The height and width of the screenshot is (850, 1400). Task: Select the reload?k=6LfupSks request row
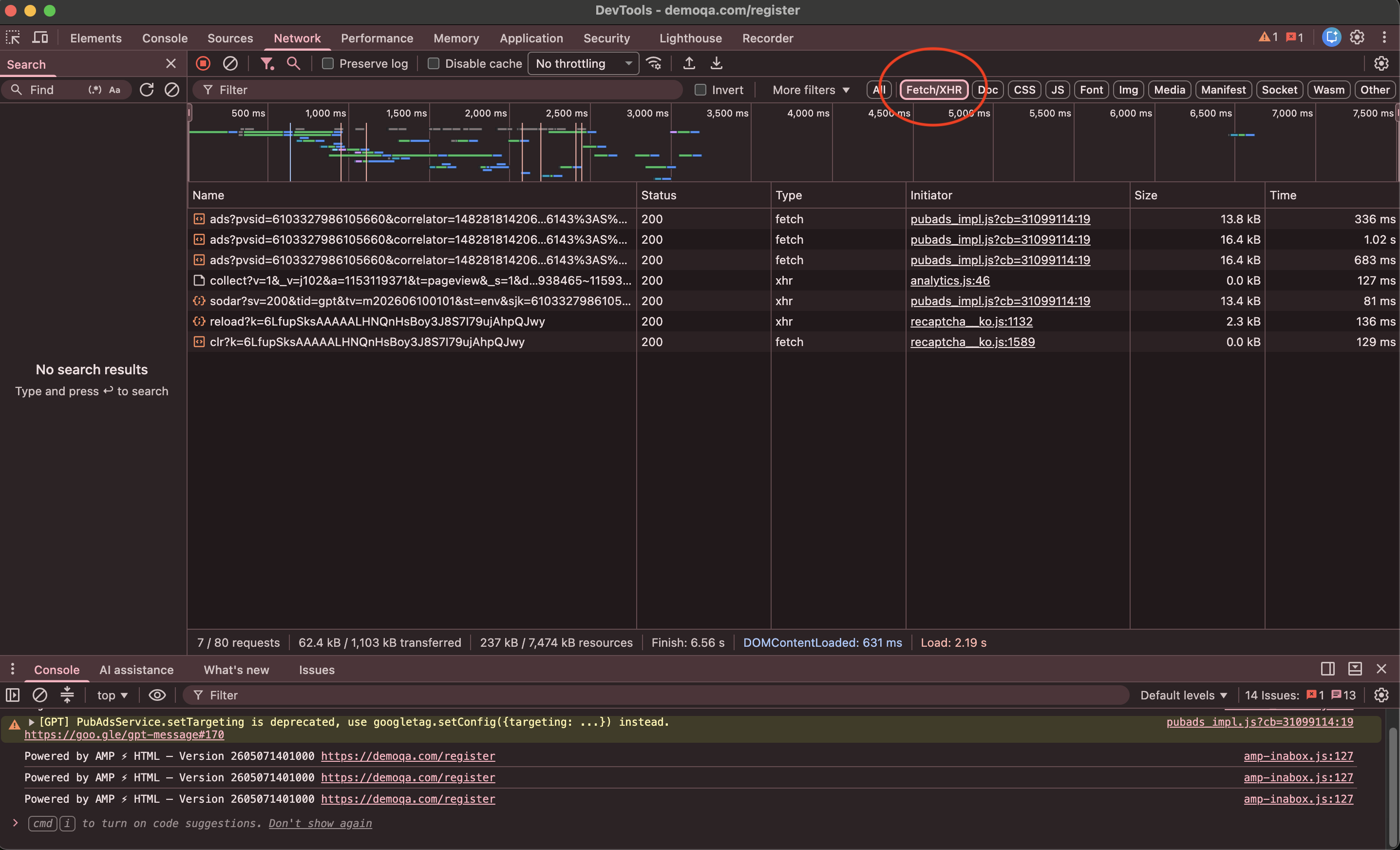(x=793, y=321)
